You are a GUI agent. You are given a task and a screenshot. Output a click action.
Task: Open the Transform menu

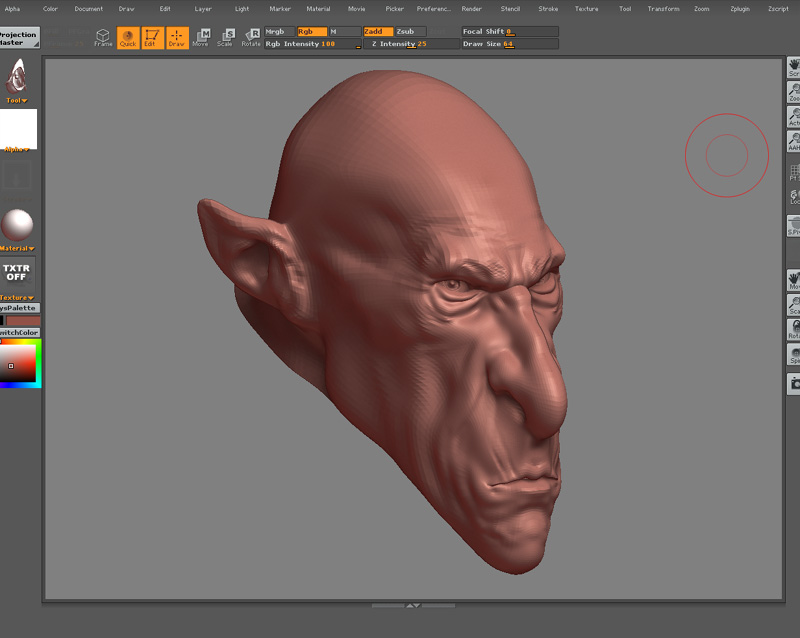[663, 9]
